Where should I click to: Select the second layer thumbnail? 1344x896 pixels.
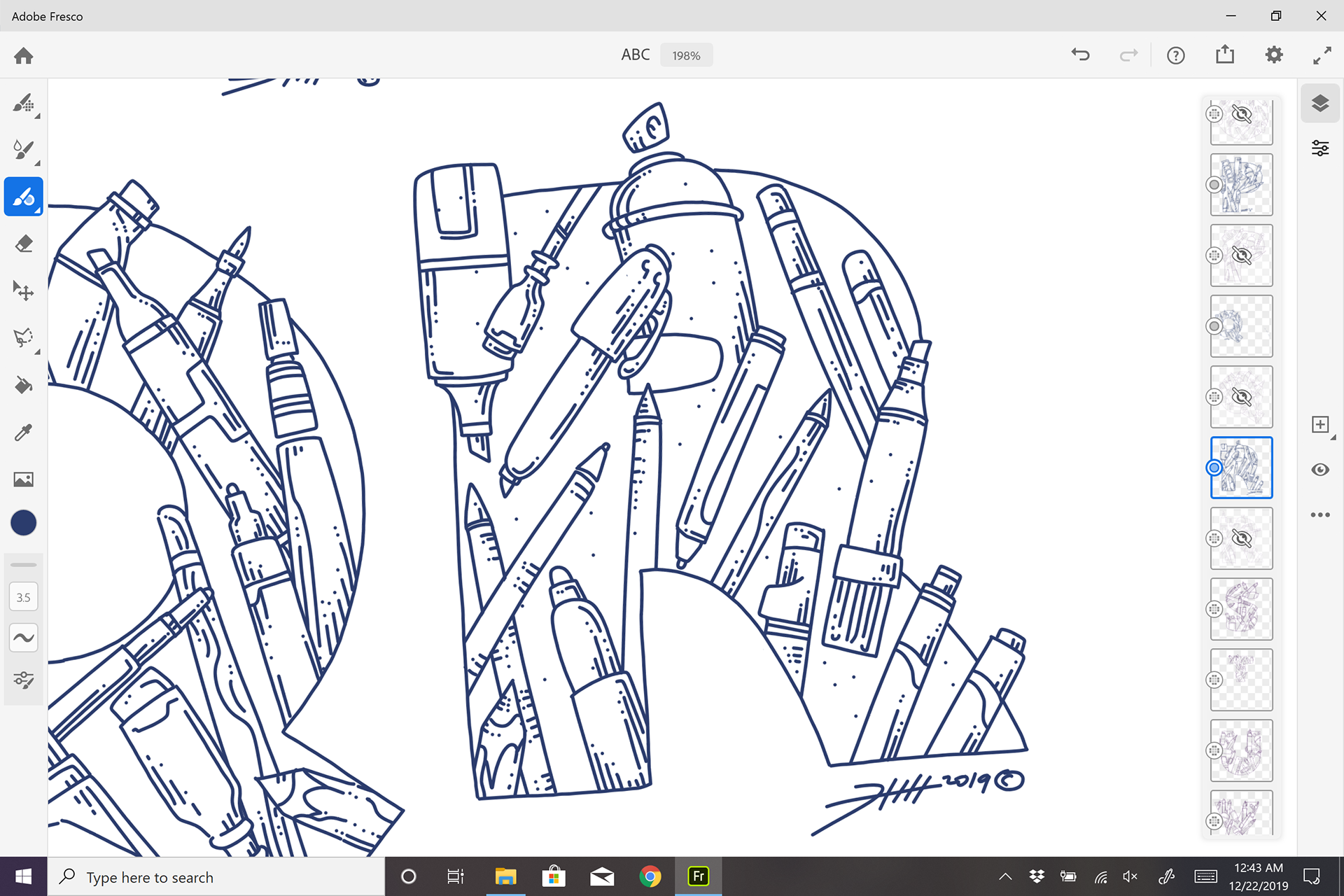pyautogui.click(x=1242, y=185)
